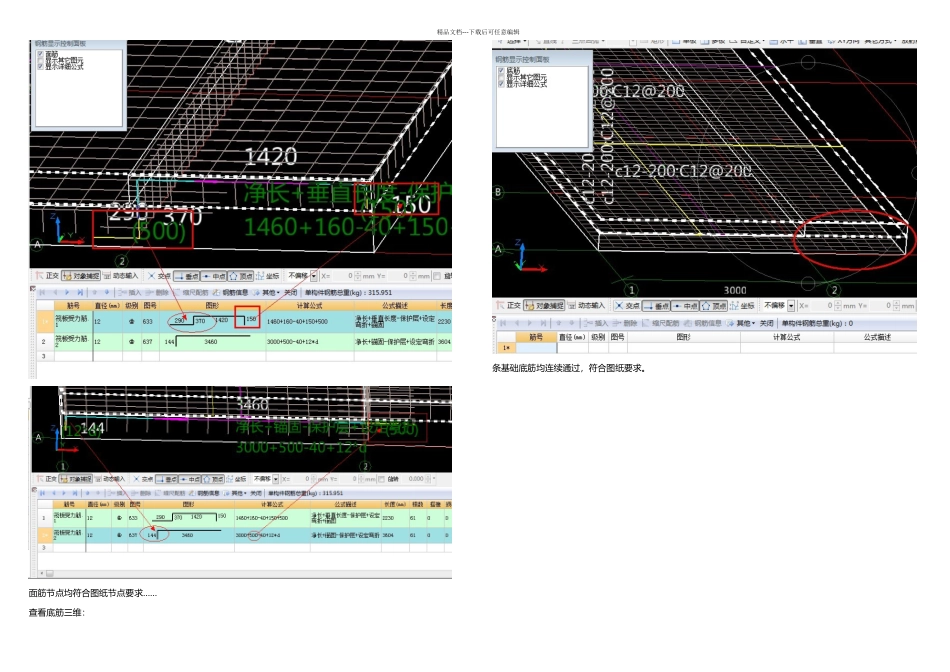
Task: Toggle 正交 ortho mode in top-left toolbar
Action: [47, 276]
